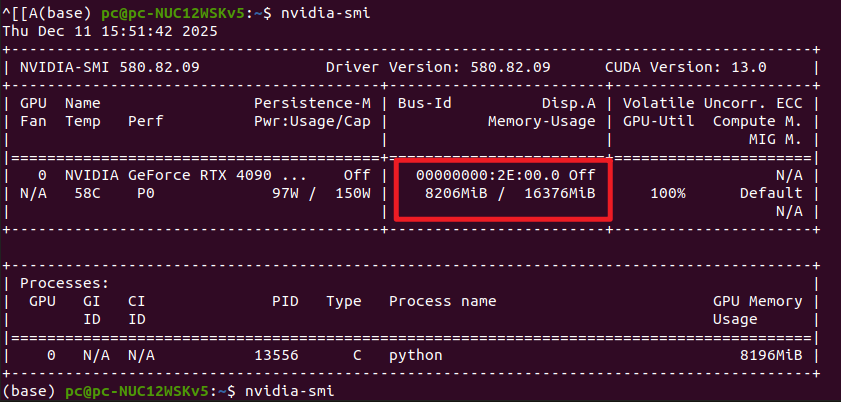Image resolution: width=841 pixels, height=402 pixels.
Task: Click the bus id "00000000:2E:00.0"
Action: (x=488, y=175)
